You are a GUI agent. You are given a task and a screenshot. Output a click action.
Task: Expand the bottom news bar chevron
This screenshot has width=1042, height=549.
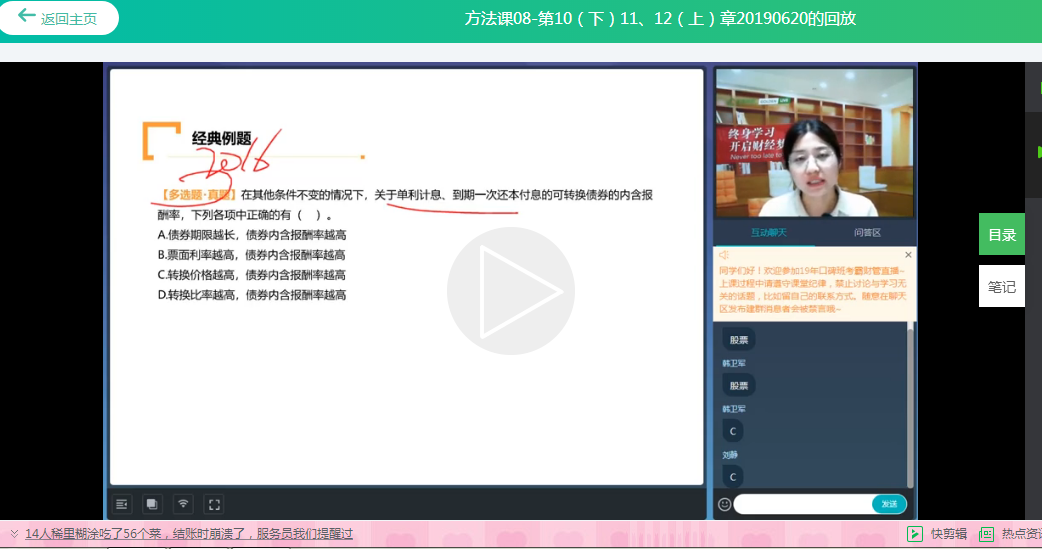pyautogui.click(x=14, y=534)
